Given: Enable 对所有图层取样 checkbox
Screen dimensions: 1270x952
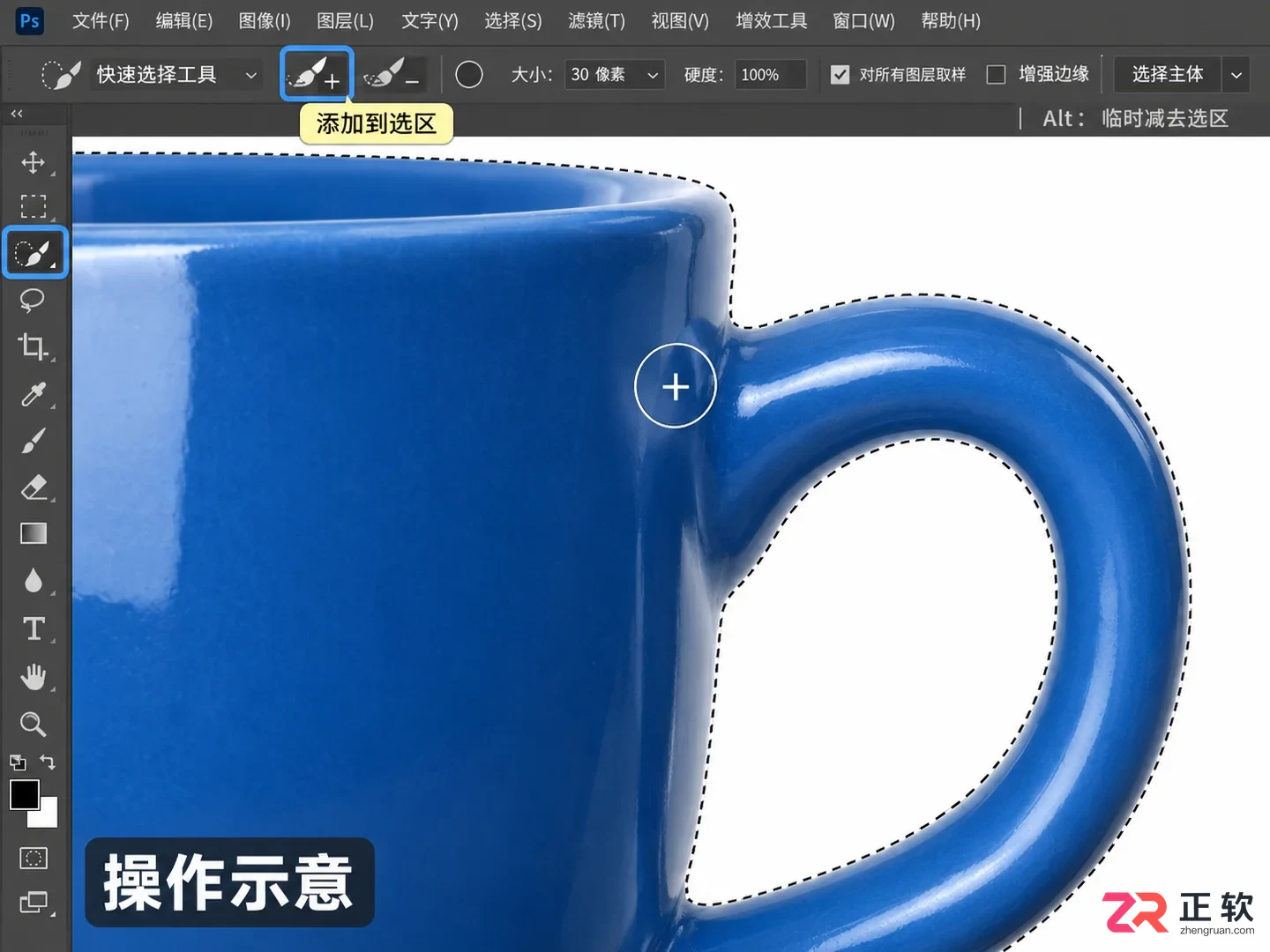Looking at the screenshot, I should (x=840, y=75).
